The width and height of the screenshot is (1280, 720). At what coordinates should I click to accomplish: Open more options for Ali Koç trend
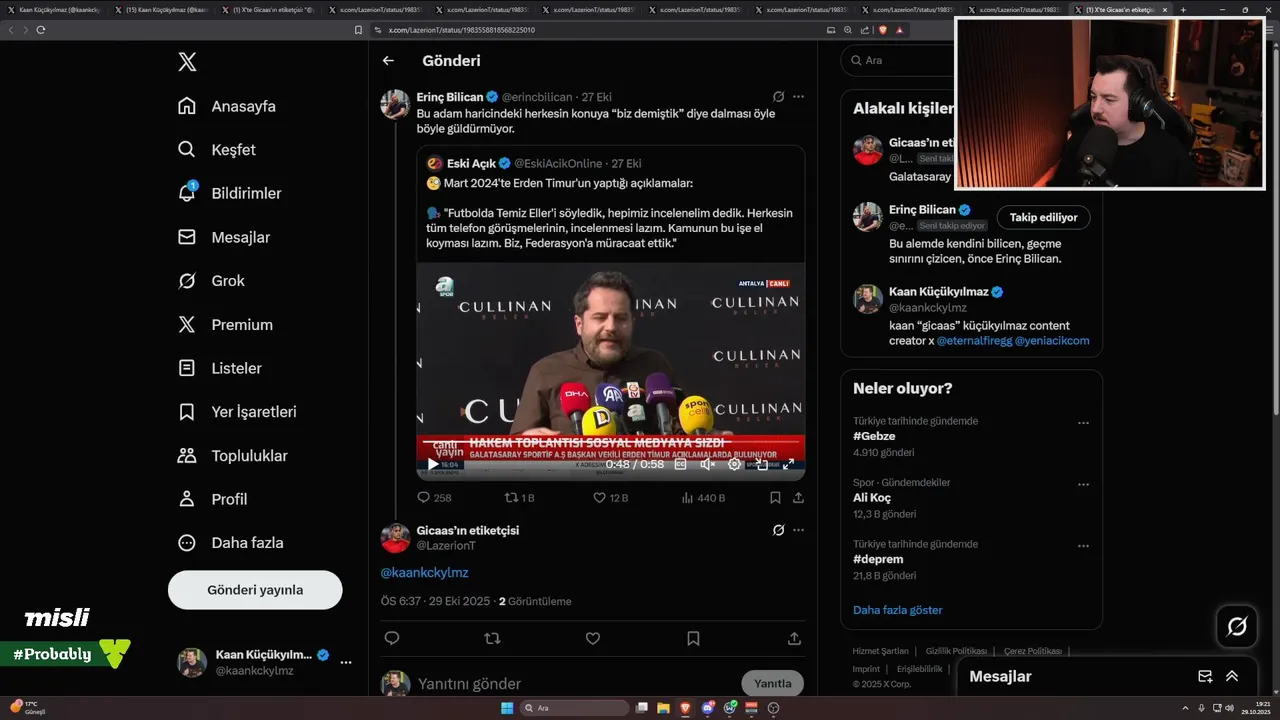[x=1083, y=484]
